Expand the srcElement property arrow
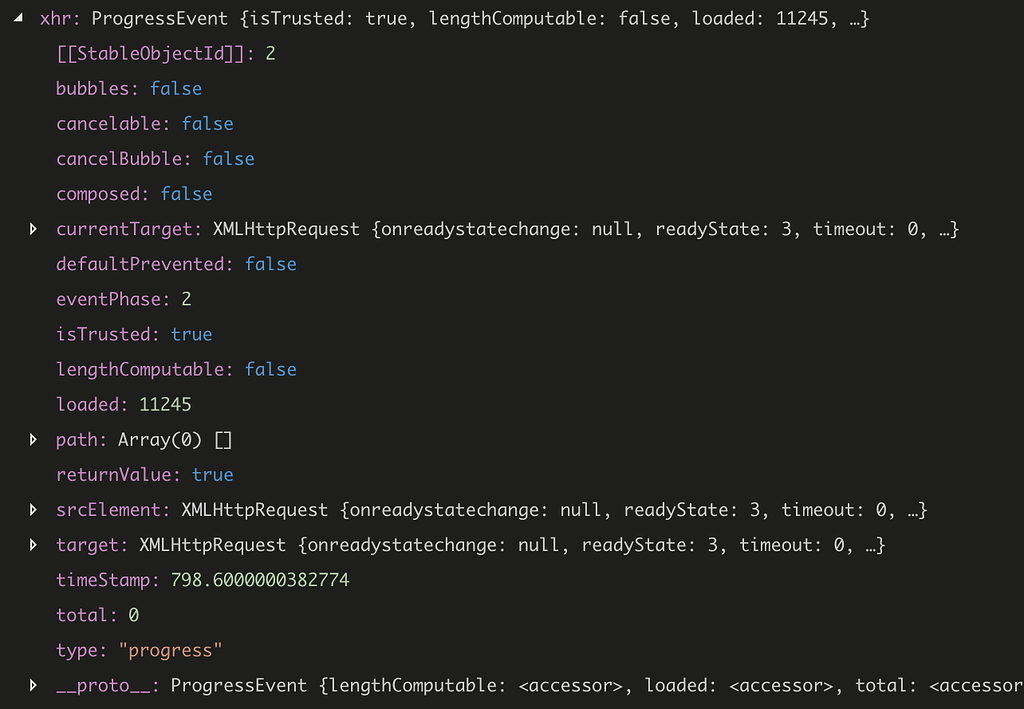This screenshot has width=1024, height=709. (x=34, y=510)
